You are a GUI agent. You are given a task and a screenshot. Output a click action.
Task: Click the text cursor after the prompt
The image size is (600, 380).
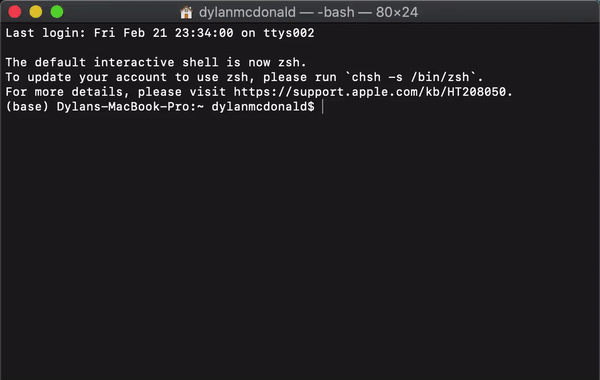[323, 107]
